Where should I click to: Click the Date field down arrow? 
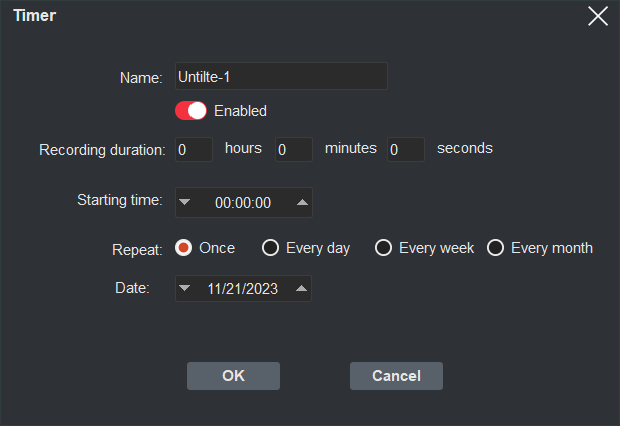point(184,288)
